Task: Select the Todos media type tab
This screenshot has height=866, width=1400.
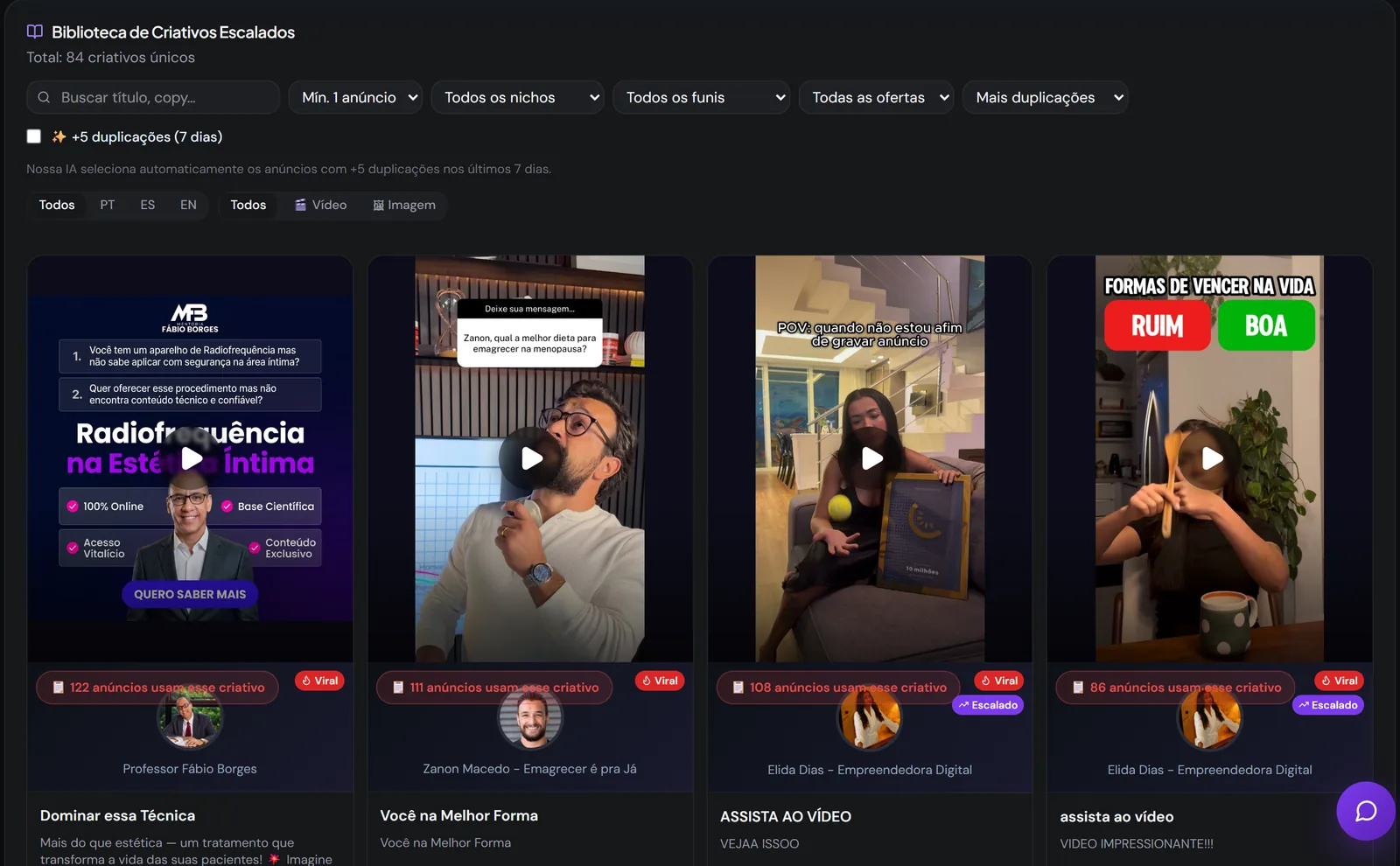Action: 248,205
